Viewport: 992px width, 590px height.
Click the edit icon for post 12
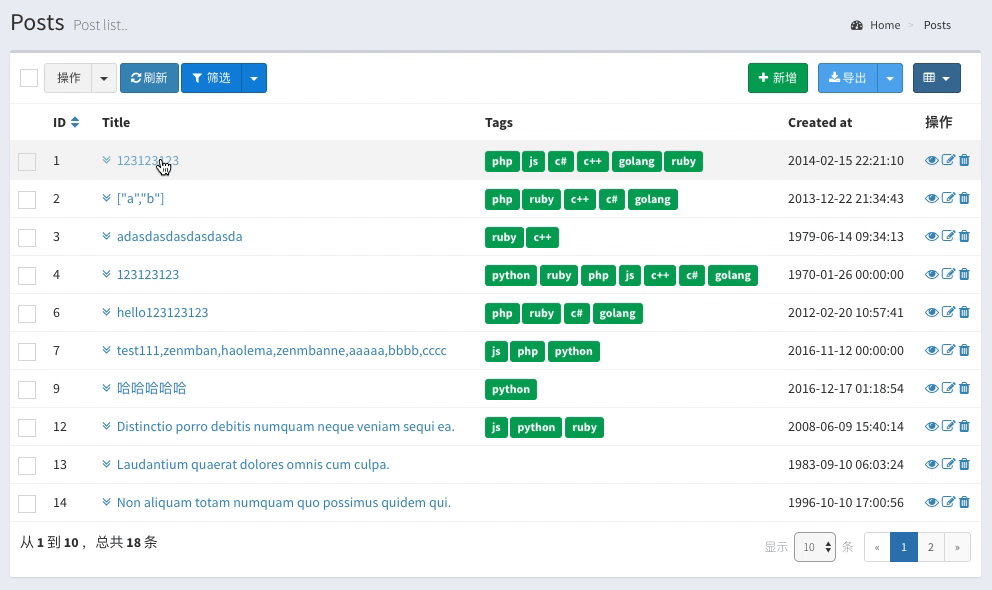948,426
